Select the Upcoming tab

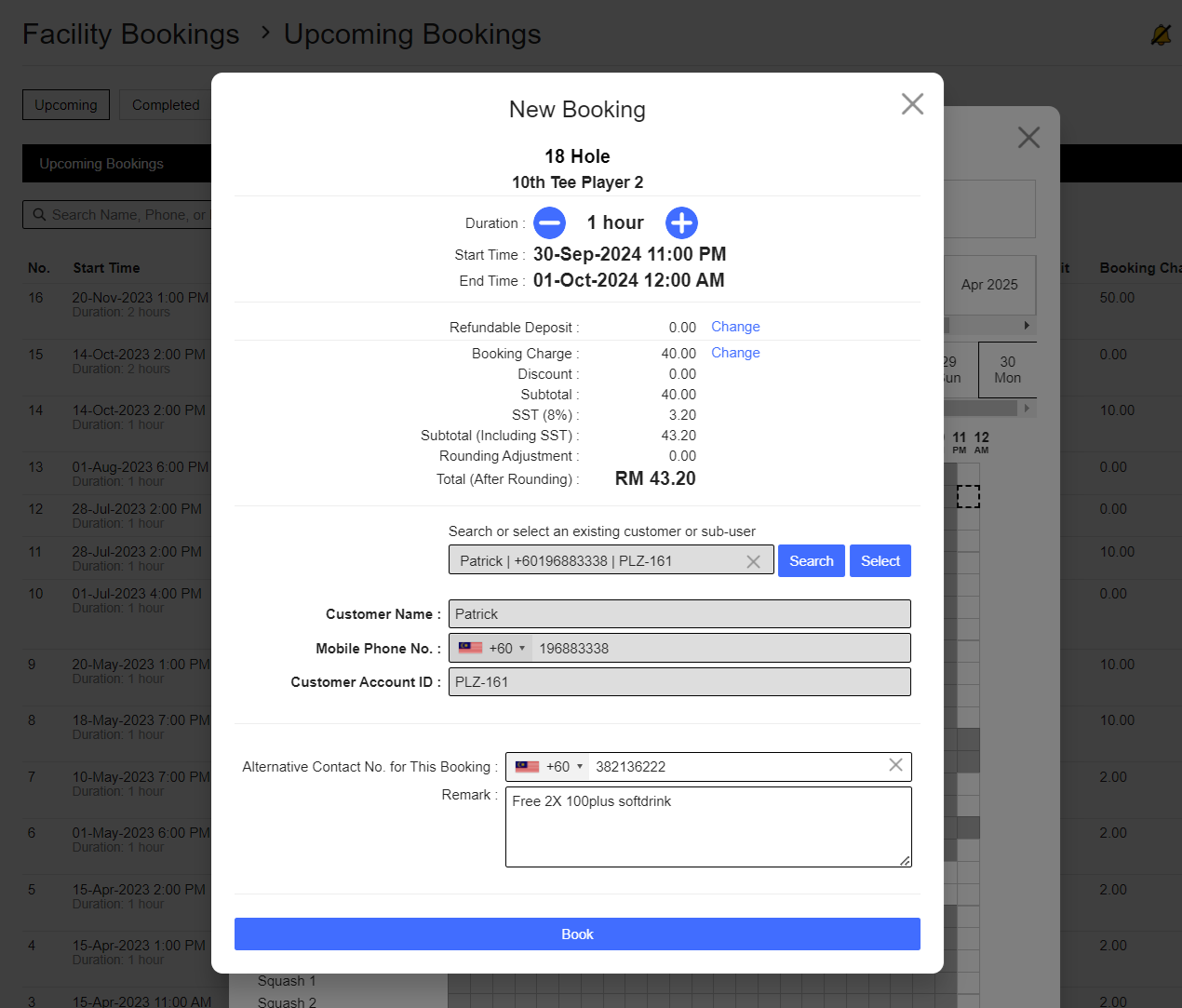[65, 104]
